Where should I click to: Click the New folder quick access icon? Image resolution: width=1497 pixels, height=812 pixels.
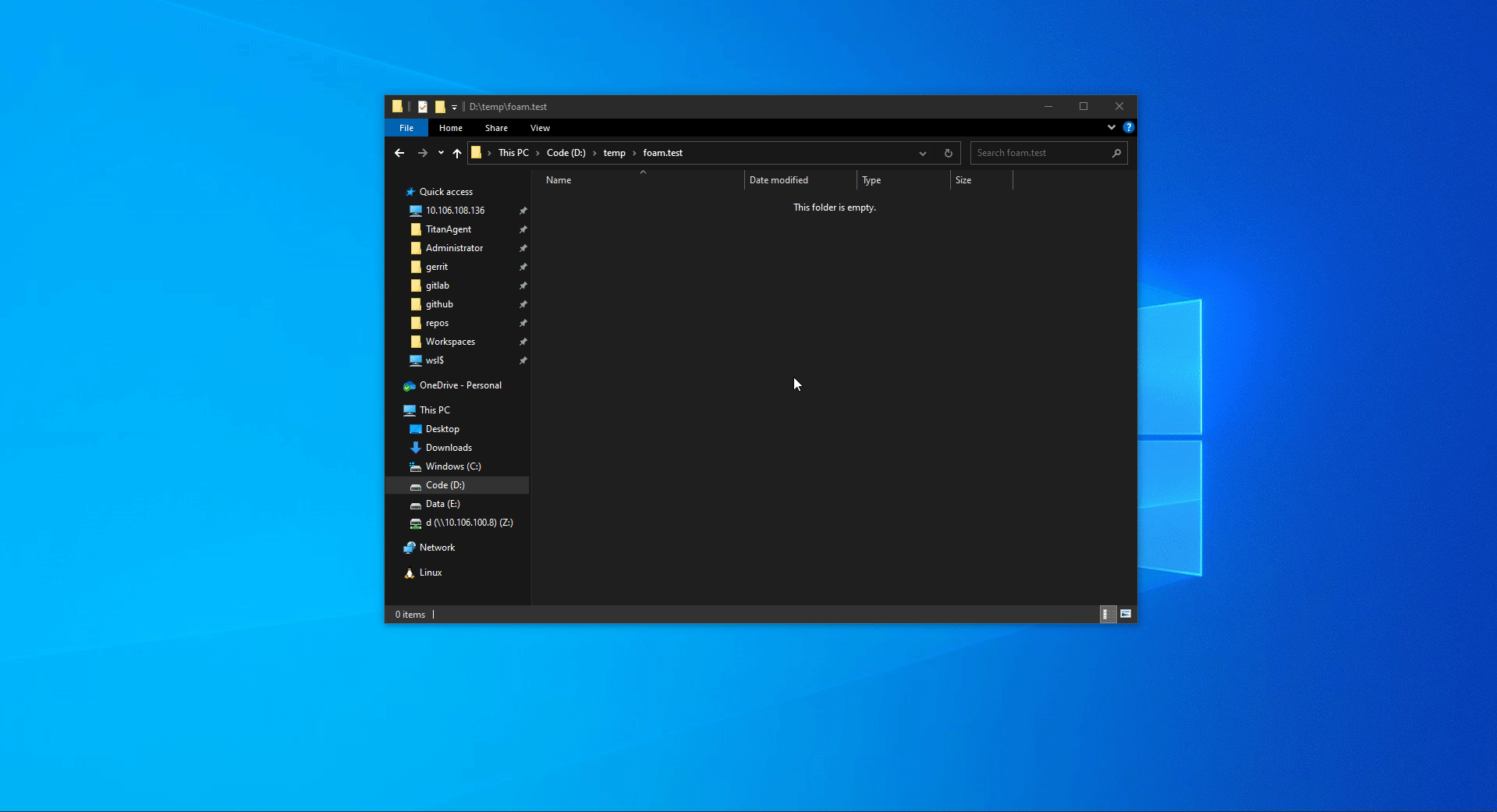point(440,107)
